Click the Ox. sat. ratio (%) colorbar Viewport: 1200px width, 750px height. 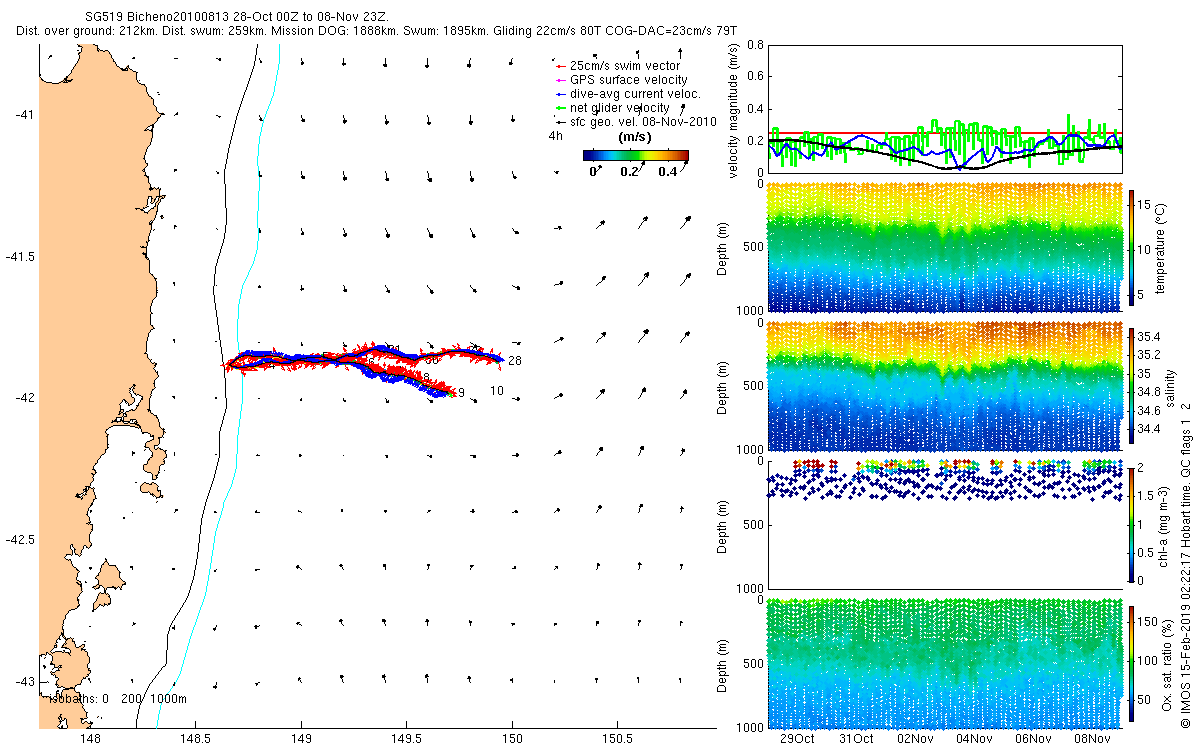[x=1132, y=662]
